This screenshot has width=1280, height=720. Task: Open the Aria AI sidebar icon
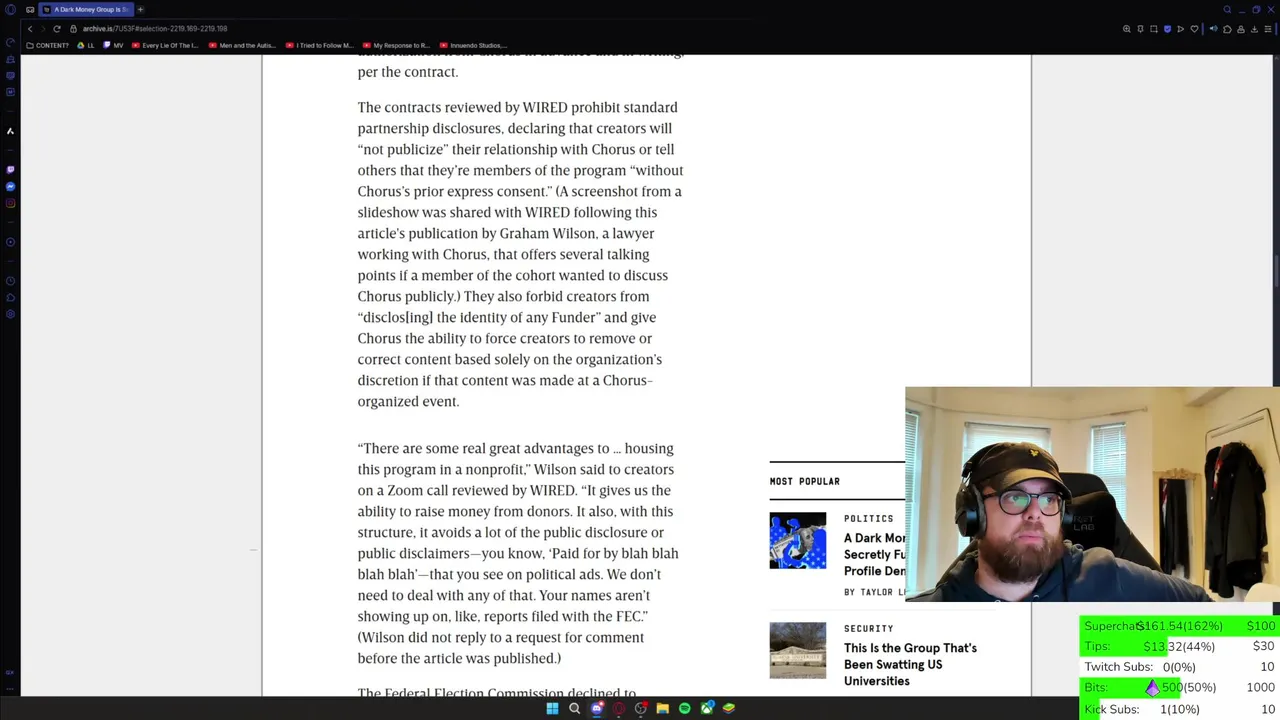point(10,131)
